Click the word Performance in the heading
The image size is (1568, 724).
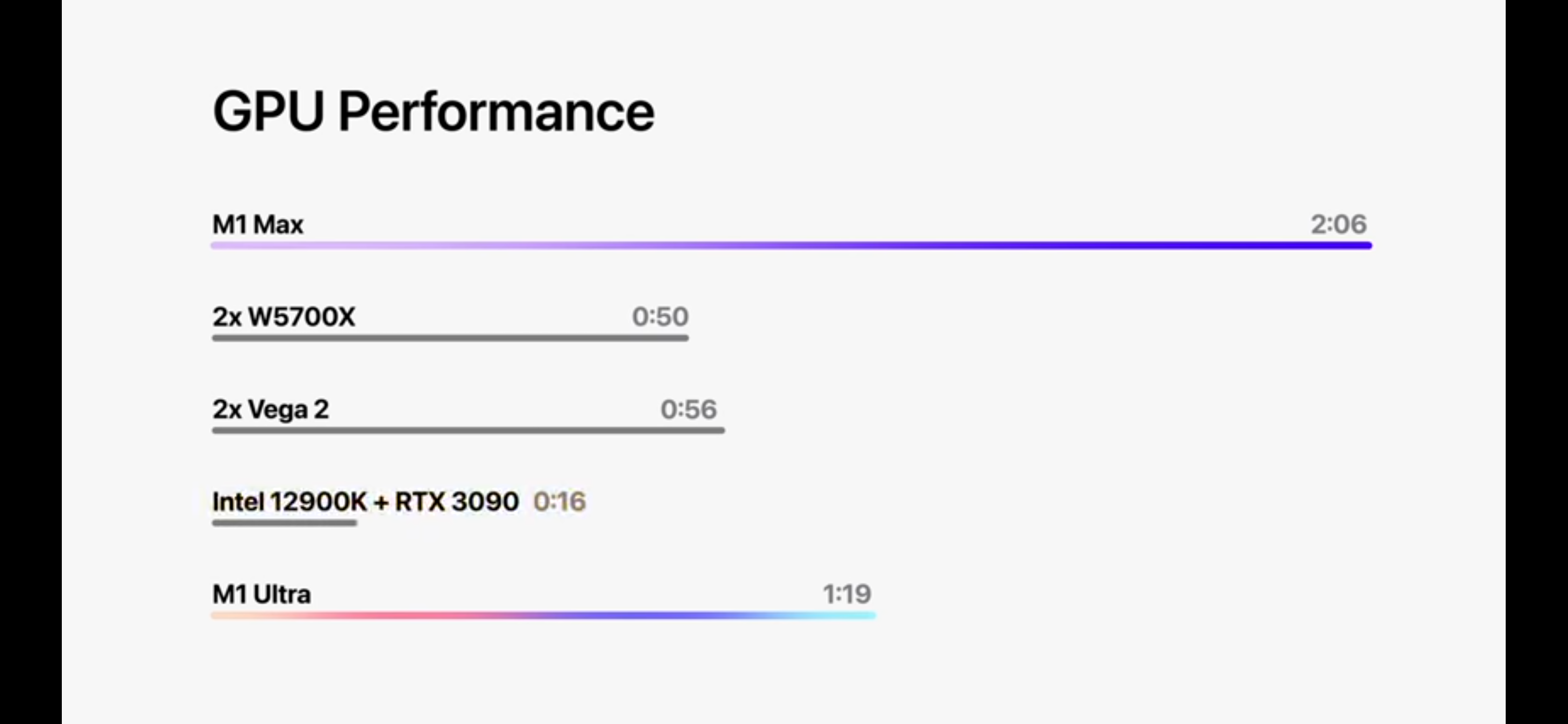click(x=496, y=112)
